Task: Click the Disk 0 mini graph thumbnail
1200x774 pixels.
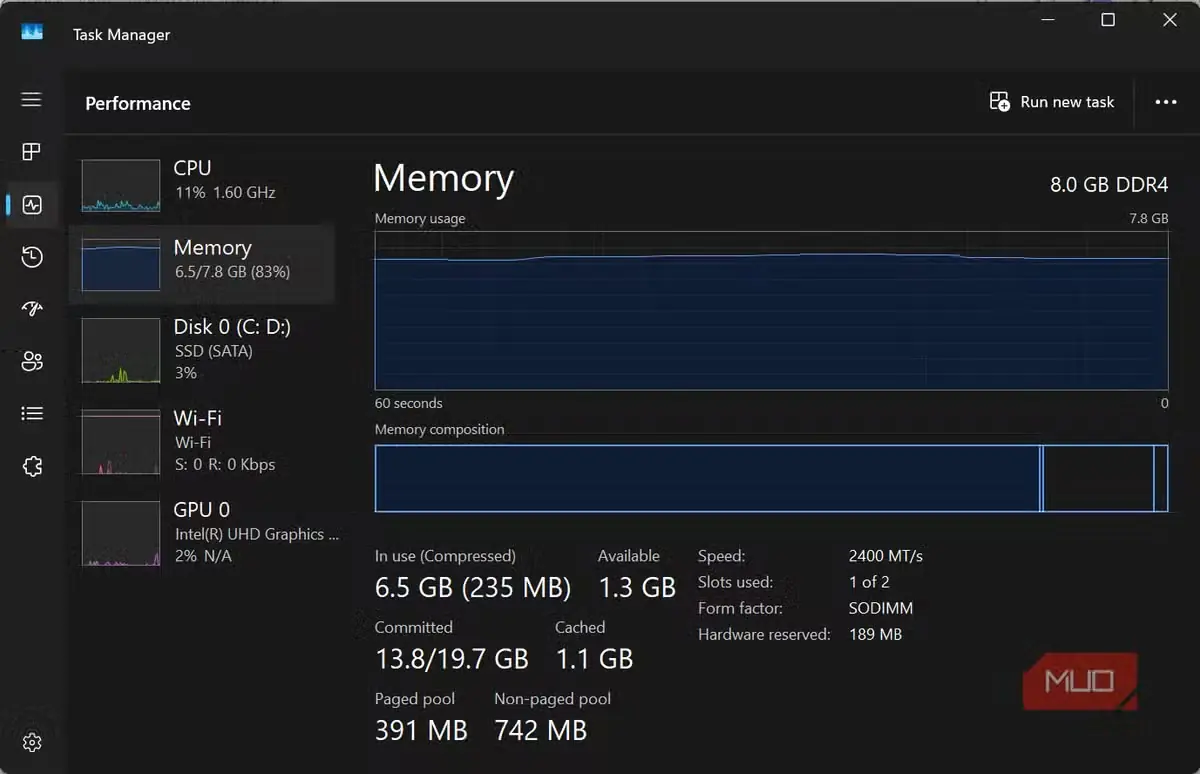Action: (x=120, y=351)
